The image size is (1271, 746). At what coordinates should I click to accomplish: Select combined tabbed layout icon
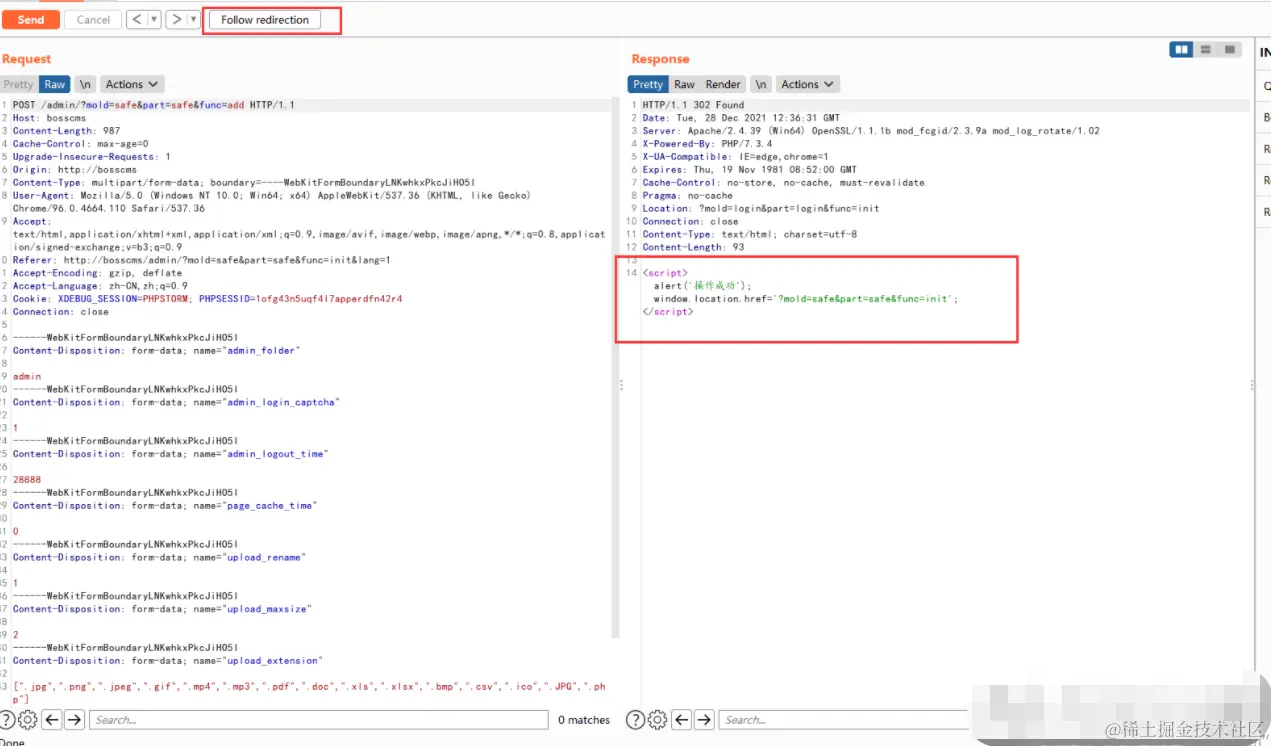[x=1230, y=50]
